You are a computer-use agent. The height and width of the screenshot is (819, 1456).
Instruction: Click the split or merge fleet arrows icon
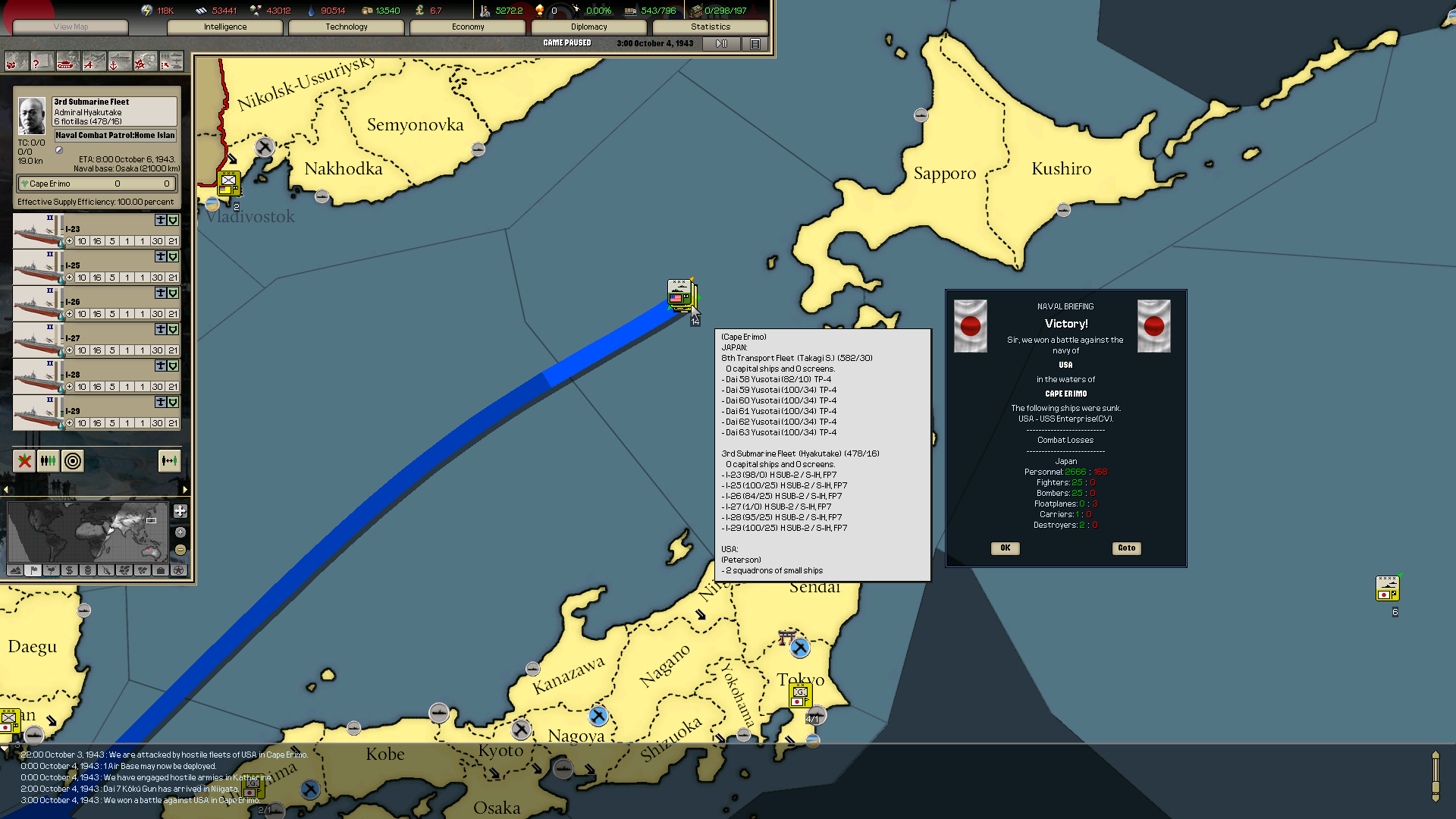coord(169,460)
